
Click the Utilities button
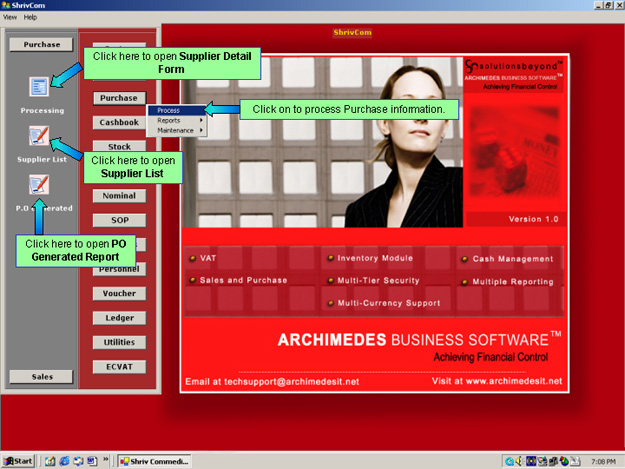coord(119,342)
